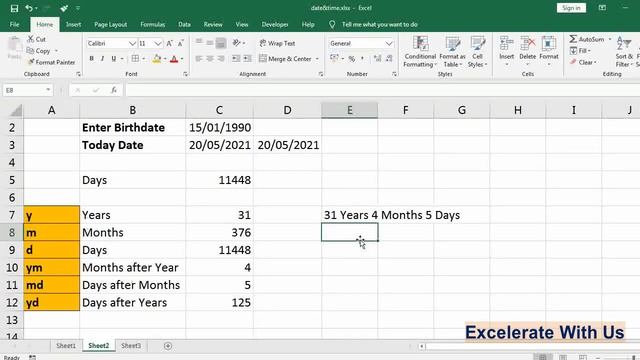Click the formula bar input
This screenshot has width=640, height=360.
[382, 90]
